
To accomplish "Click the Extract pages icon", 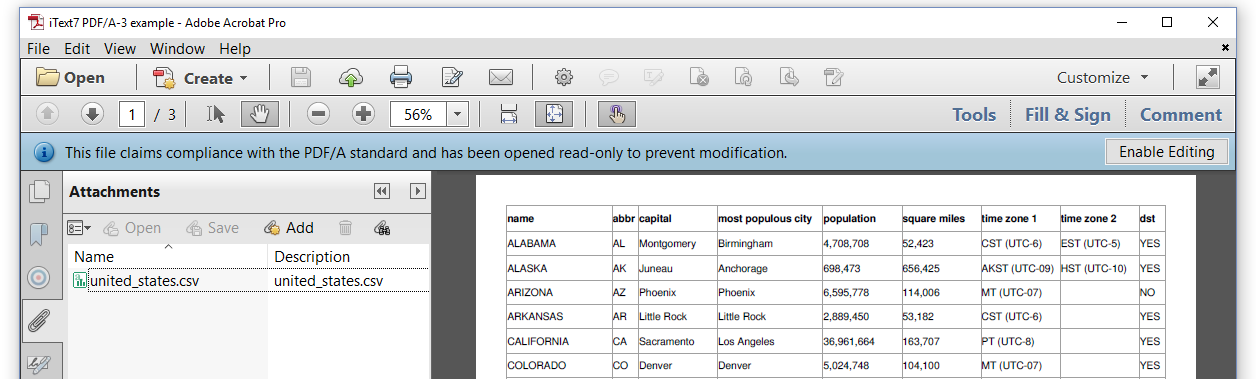I will click(x=789, y=77).
